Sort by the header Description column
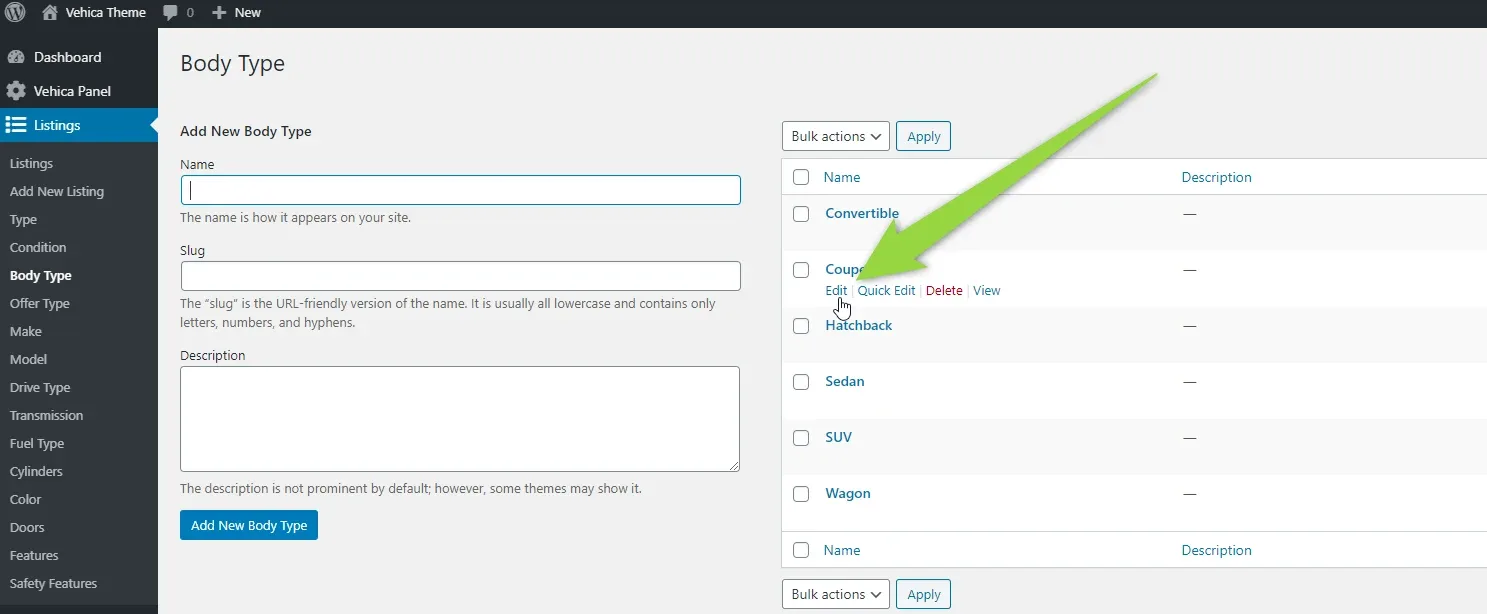This screenshot has width=1487, height=614. pyautogui.click(x=1216, y=177)
